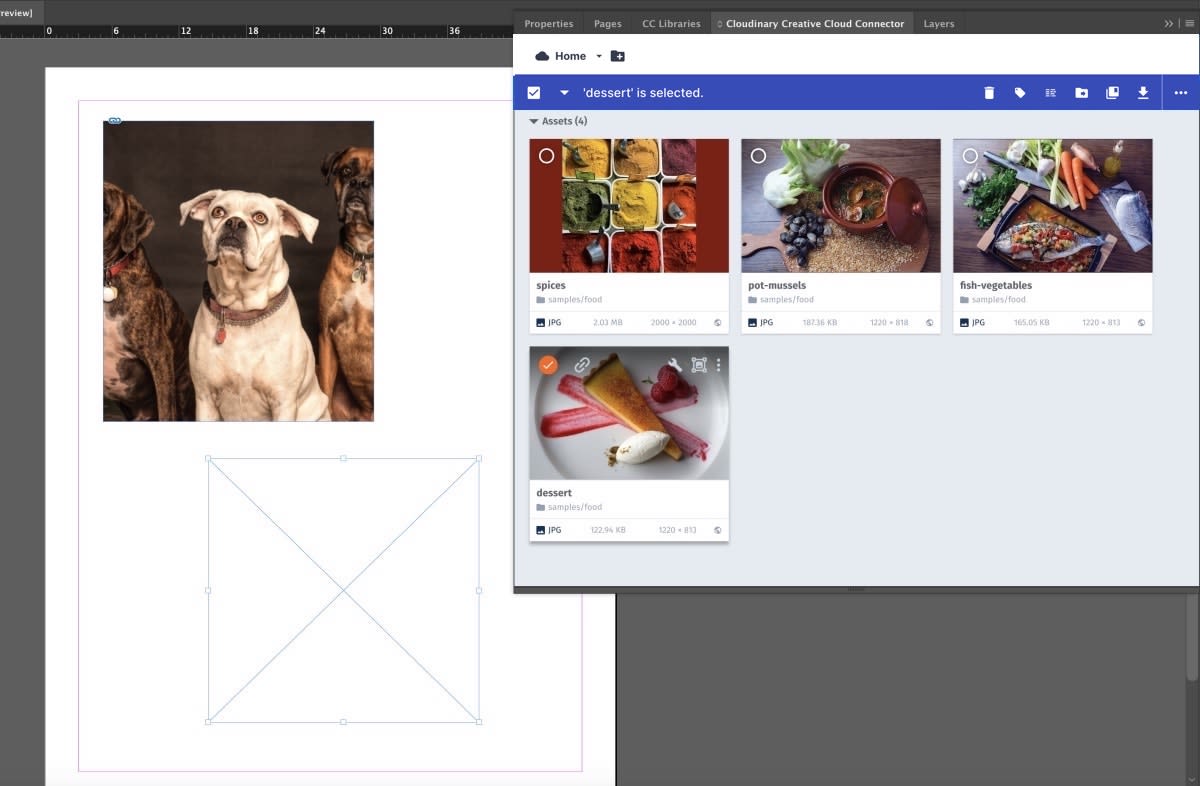Click the fish-vegetables image thumbnail

(x=1052, y=206)
